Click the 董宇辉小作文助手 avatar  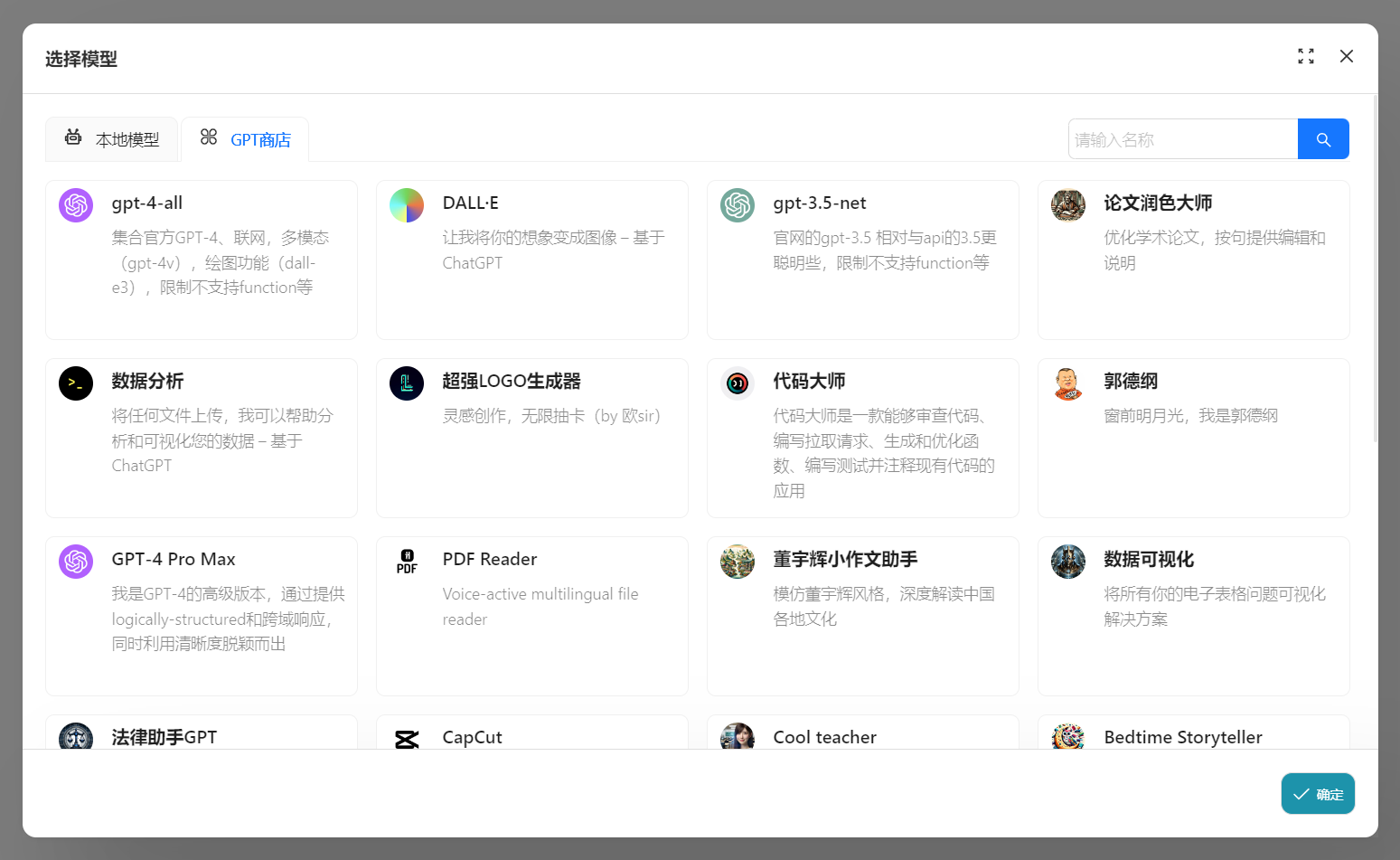pos(738,562)
